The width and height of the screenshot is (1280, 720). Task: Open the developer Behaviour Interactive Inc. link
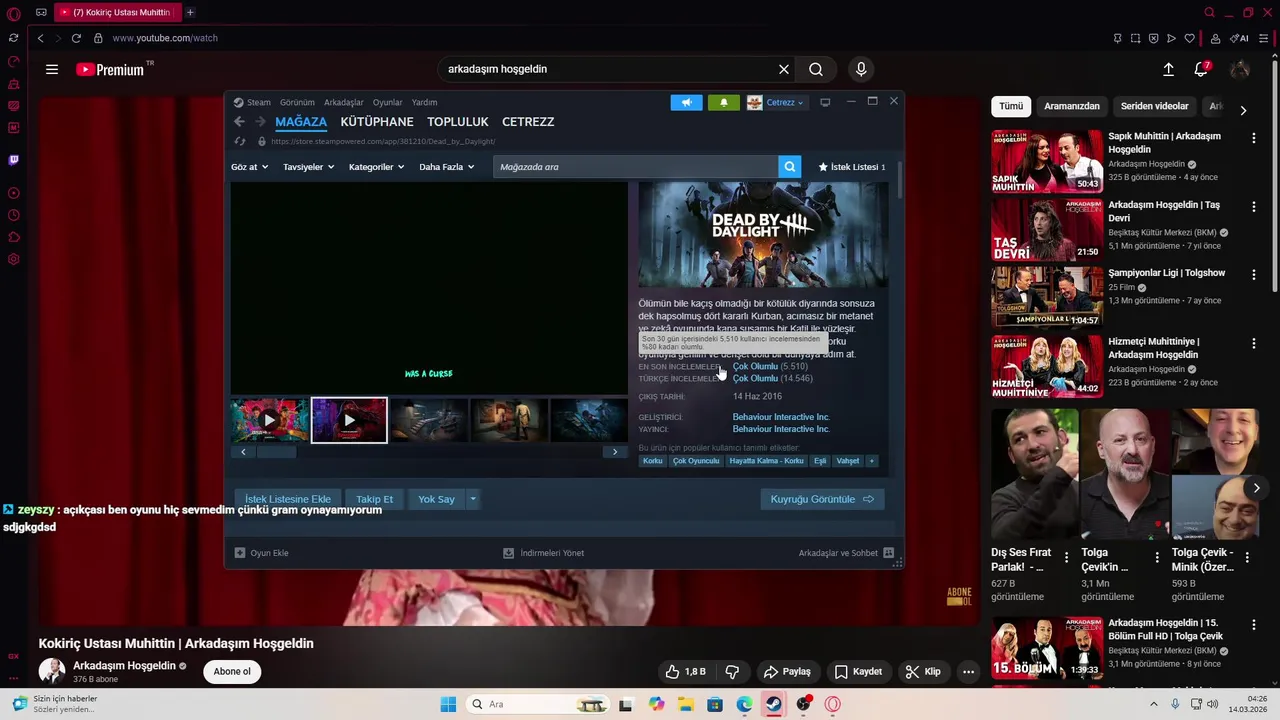point(781,417)
